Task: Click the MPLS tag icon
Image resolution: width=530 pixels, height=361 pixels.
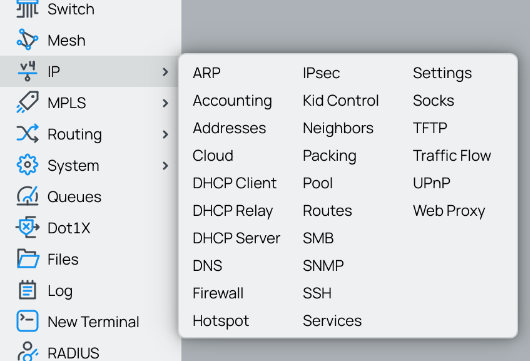Action: (27, 102)
